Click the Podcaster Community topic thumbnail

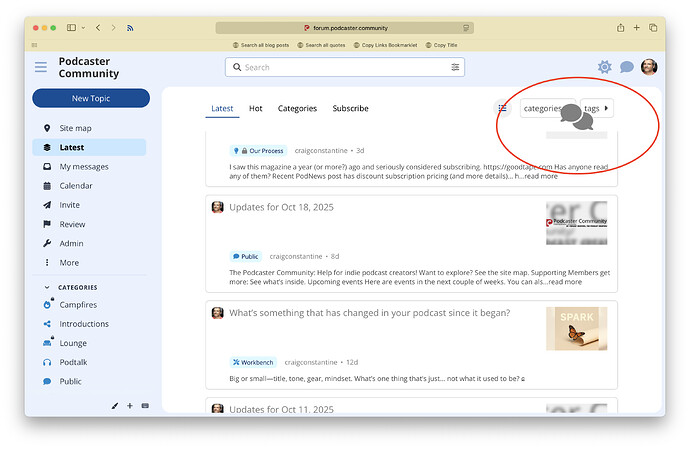pos(576,223)
